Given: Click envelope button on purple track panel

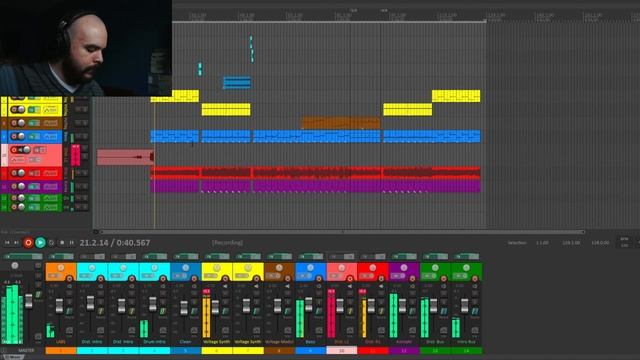Looking at the screenshot, I should (50, 187).
